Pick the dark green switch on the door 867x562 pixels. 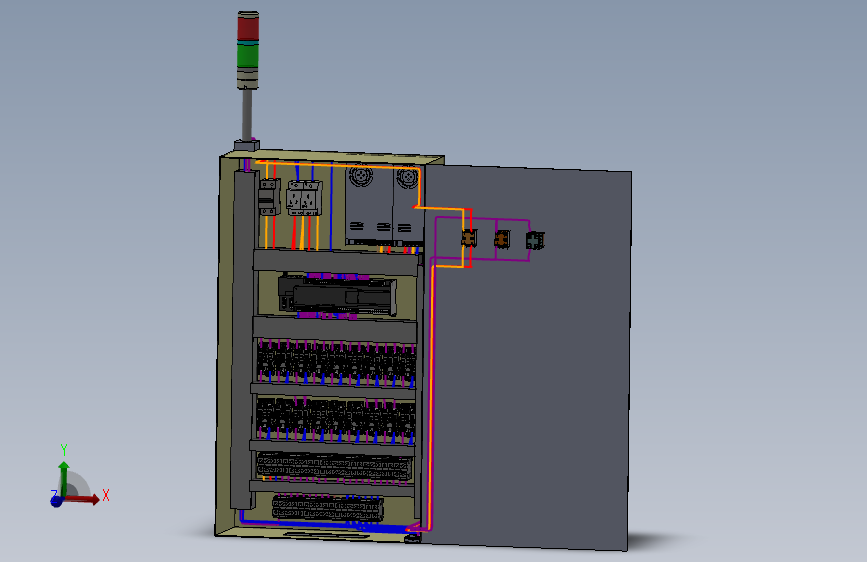pyautogui.click(x=535, y=241)
